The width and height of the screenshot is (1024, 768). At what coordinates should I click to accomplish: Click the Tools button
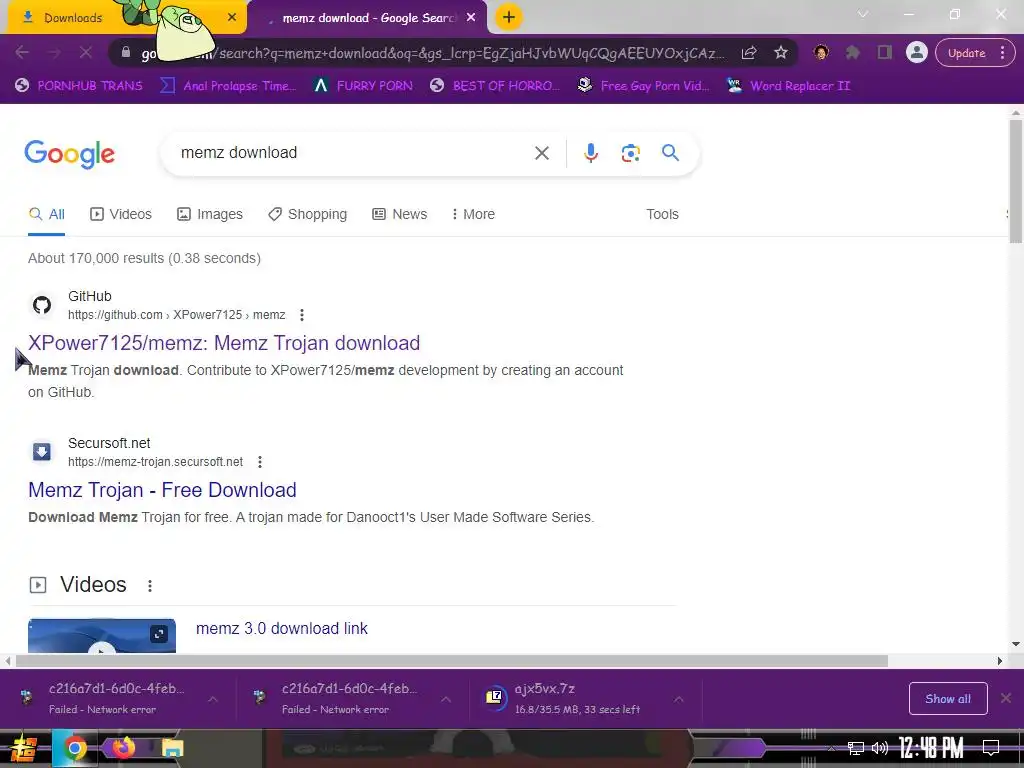click(x=662, y=214)
